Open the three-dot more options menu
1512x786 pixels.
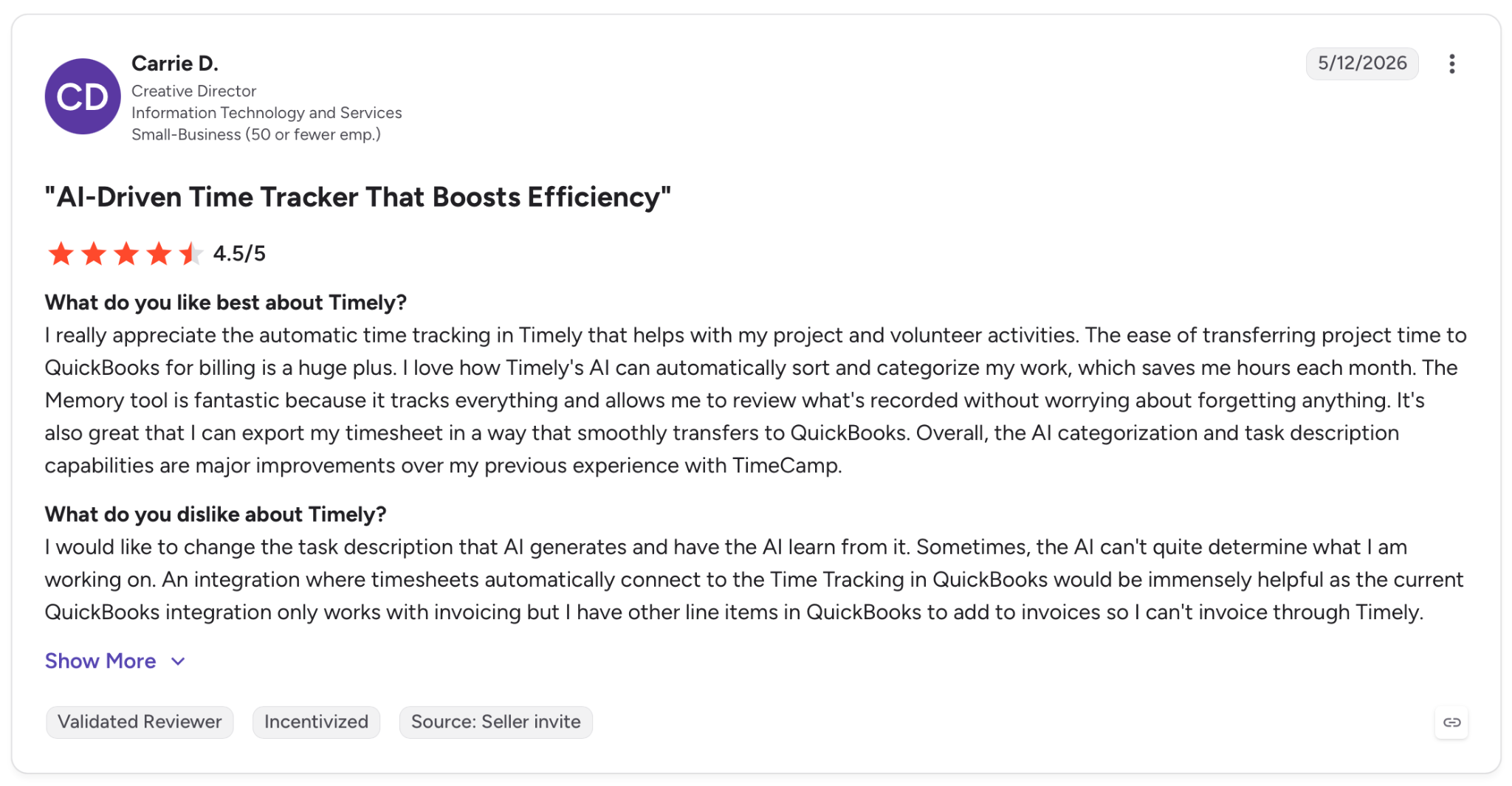(x=1451, y=64)
